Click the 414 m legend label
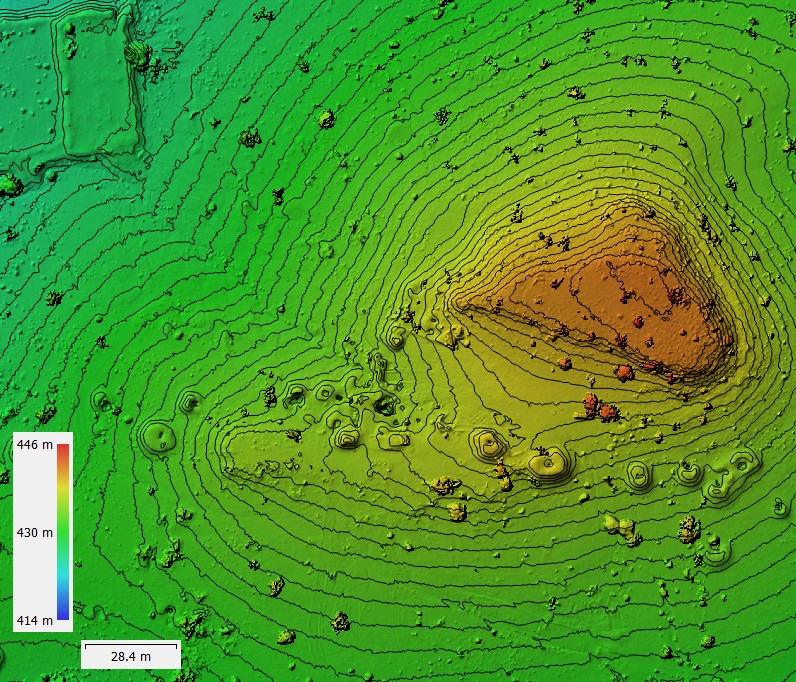The image size is (796, 682). pos(35,621)
